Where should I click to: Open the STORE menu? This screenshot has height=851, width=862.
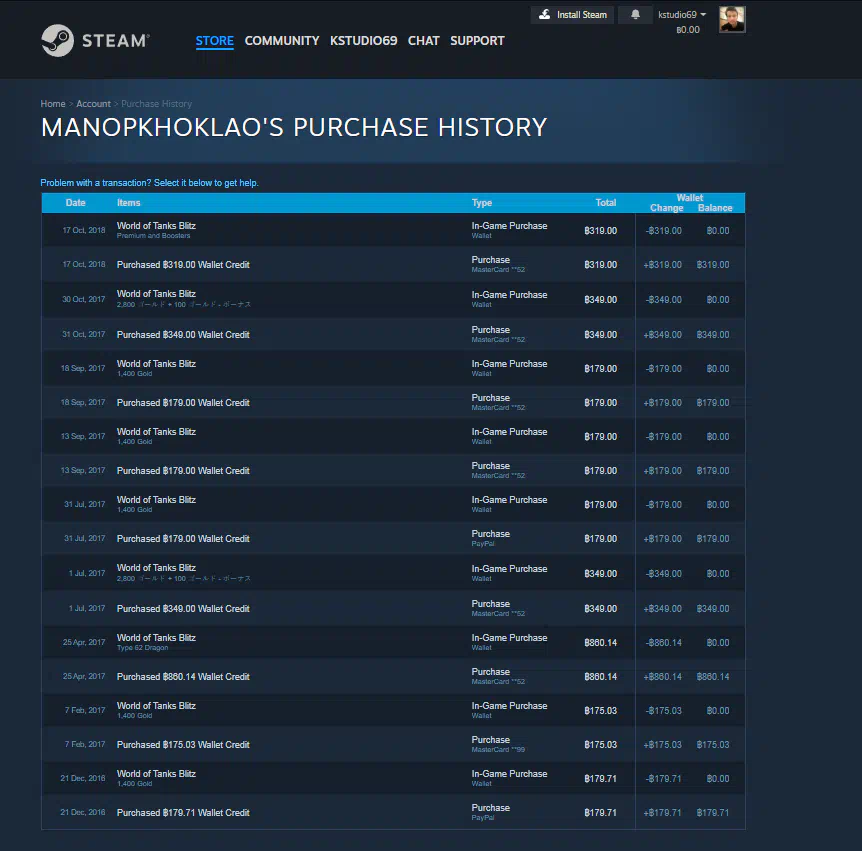tap(214, 41)
